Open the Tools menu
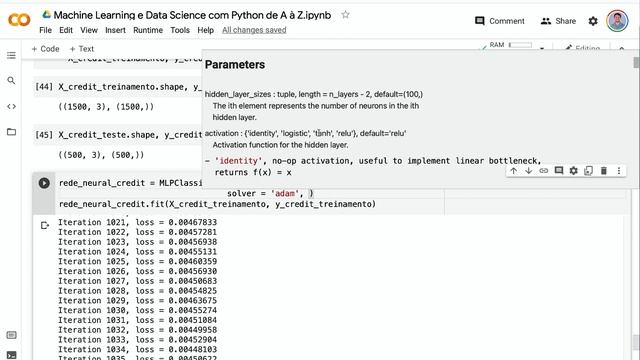This screenshot has width=640, height=360. pyautogui.click(x=180, y=30)
